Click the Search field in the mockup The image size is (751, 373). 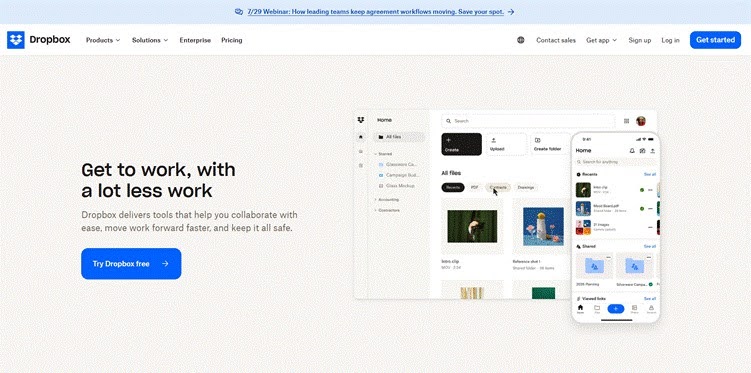point(528,121)
